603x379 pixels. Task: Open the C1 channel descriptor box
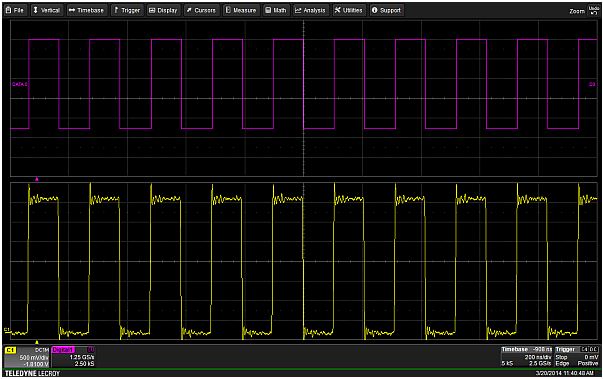(x=27, y=357)
